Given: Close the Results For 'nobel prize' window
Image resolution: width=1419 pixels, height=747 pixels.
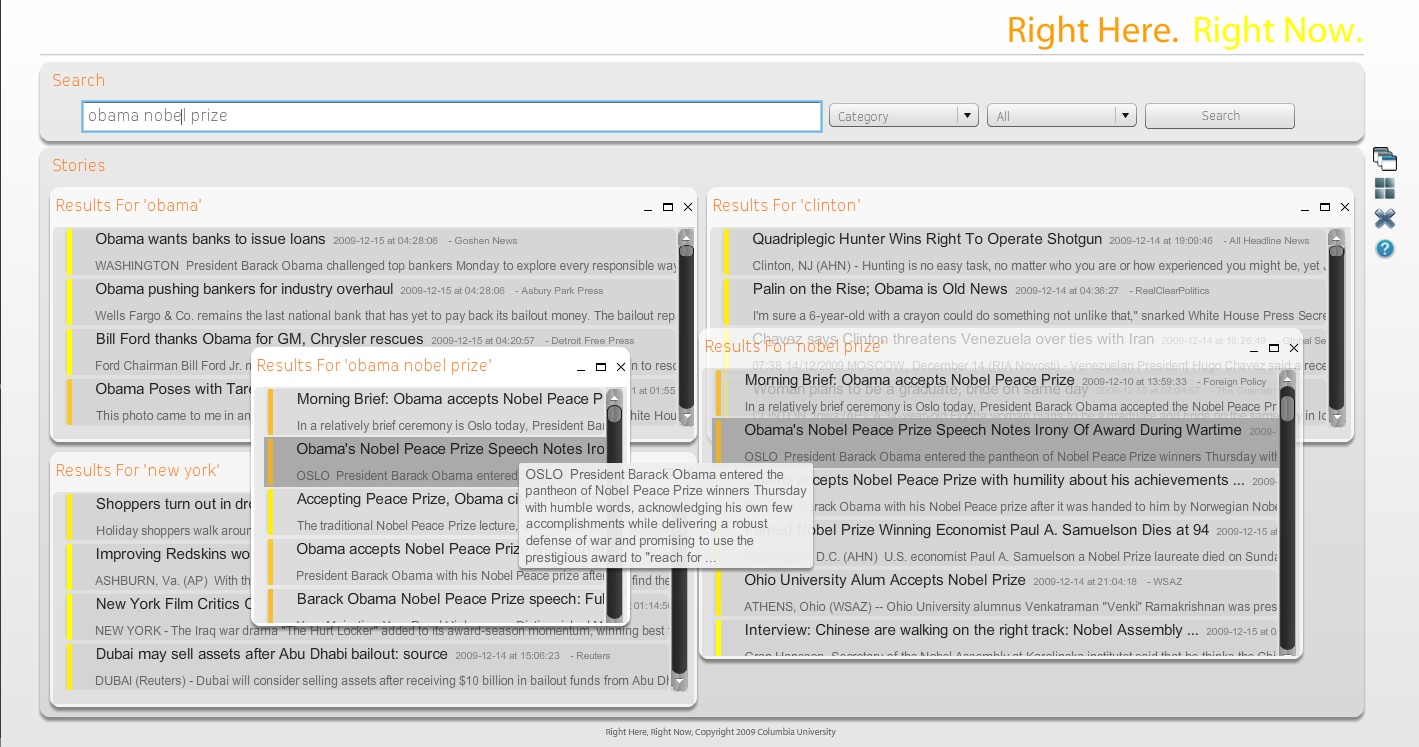Looking at the screenshot, I should [x=1294, y=348].
